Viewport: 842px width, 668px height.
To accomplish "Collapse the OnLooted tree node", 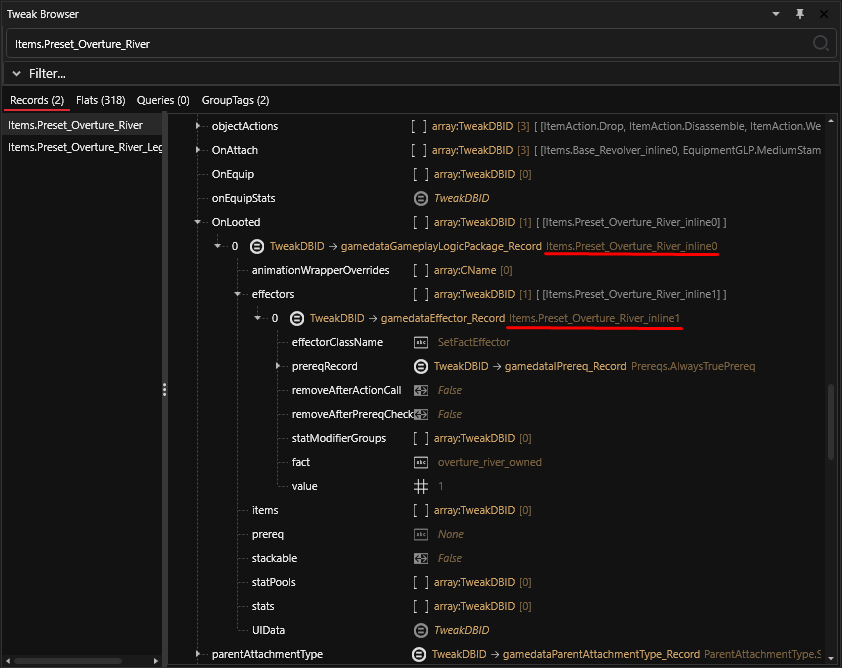I will point(198,222).
